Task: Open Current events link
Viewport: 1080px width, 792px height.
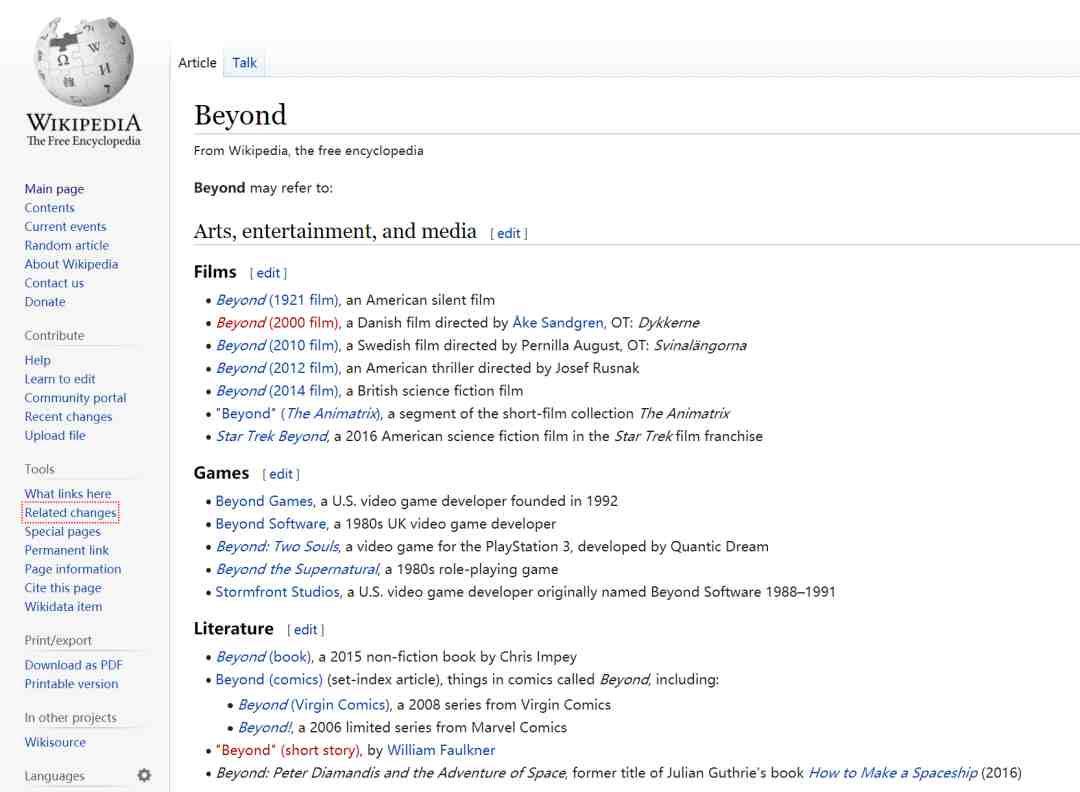Action: tap(65, 227)
